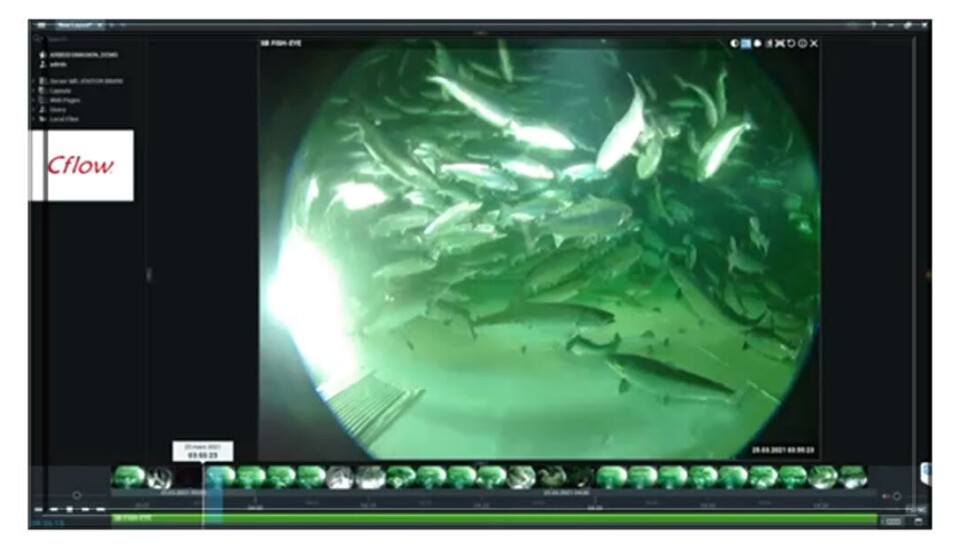Click the help question mark icon
Image resolution: width=960 pixels, height=548 pixels.
tap(873, 24)
